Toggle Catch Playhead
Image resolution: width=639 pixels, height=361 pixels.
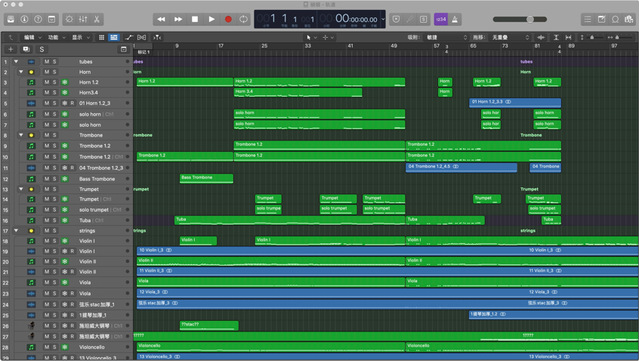point(157,37)
